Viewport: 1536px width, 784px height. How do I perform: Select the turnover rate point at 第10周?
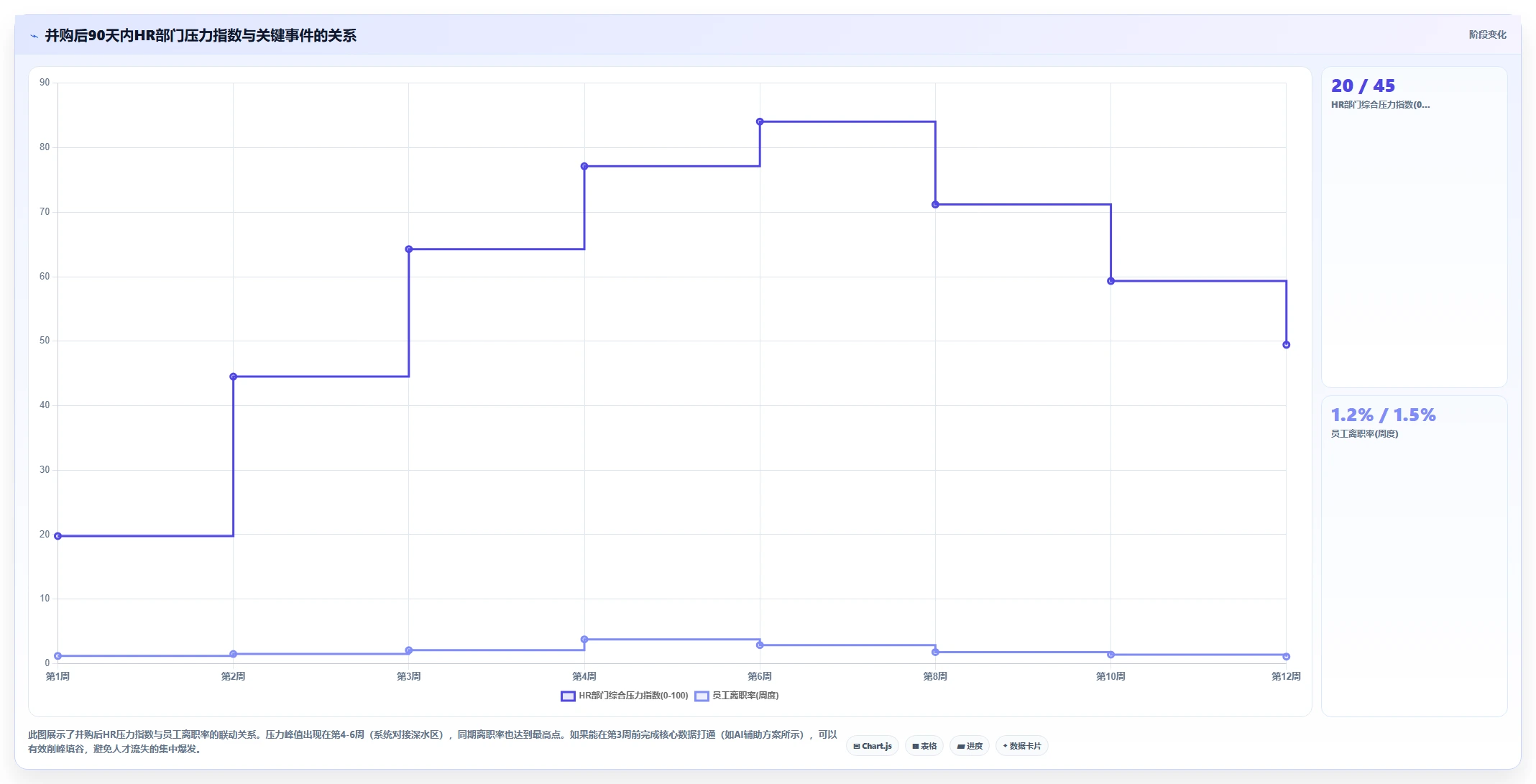coord(1111,655)
